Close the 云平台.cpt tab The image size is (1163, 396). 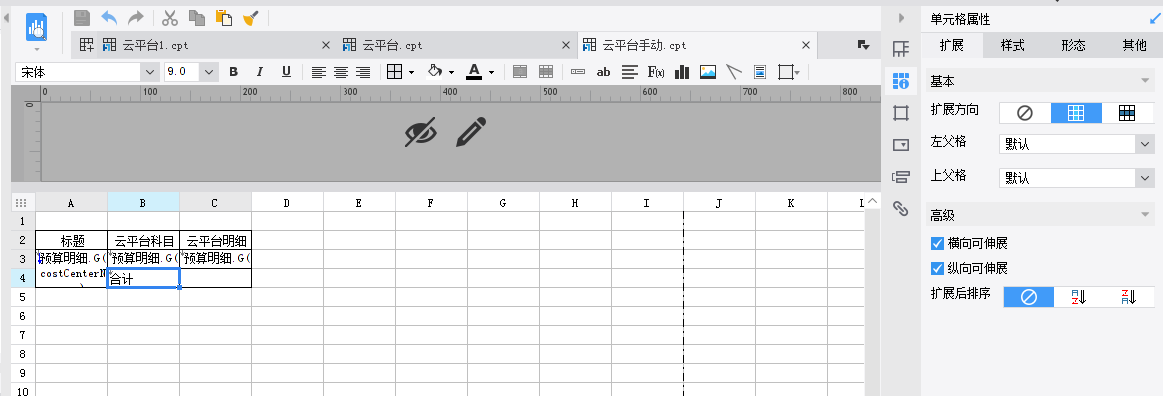tap(566, 45)
